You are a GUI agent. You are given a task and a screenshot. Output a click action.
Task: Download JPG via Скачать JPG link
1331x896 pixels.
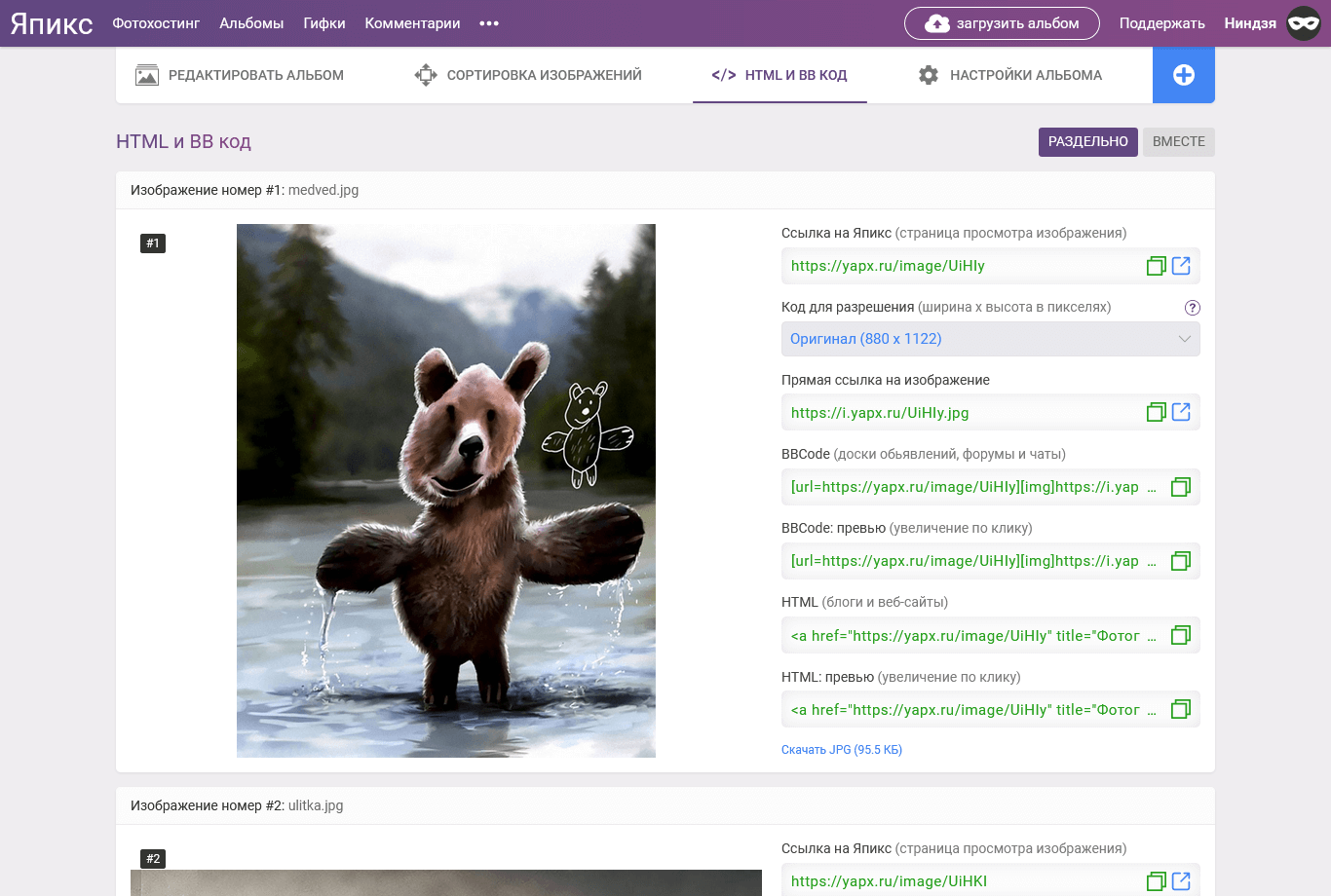[x=841, y=750]
